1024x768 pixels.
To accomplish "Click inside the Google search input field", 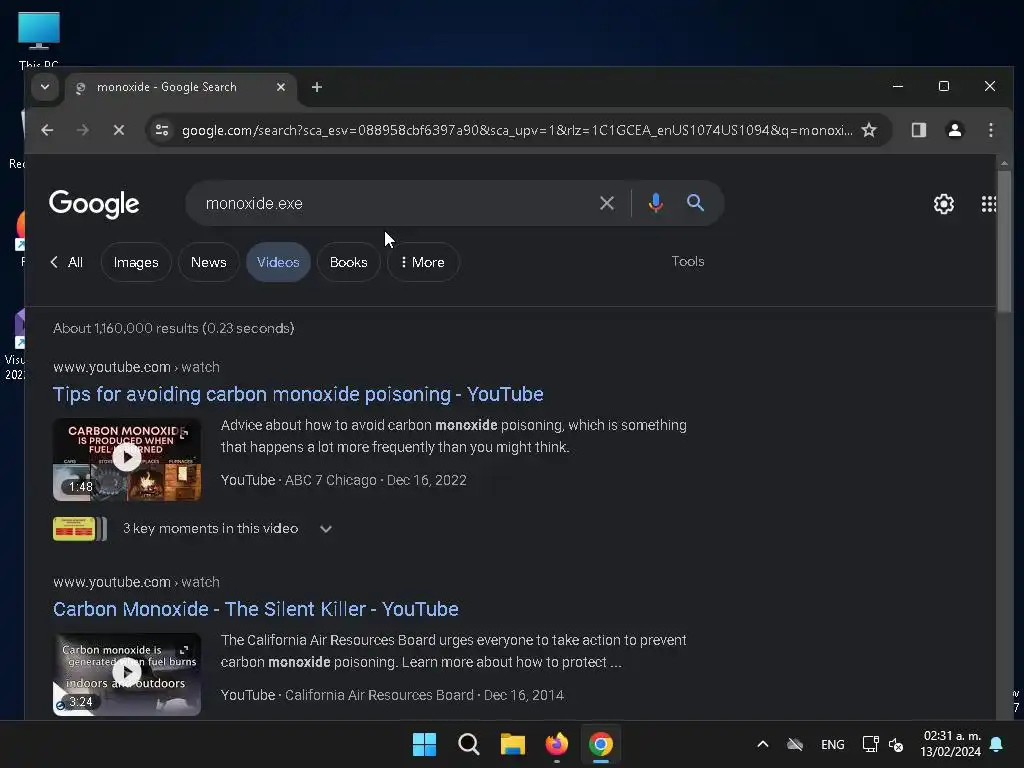I will click(x=392, y=203).
